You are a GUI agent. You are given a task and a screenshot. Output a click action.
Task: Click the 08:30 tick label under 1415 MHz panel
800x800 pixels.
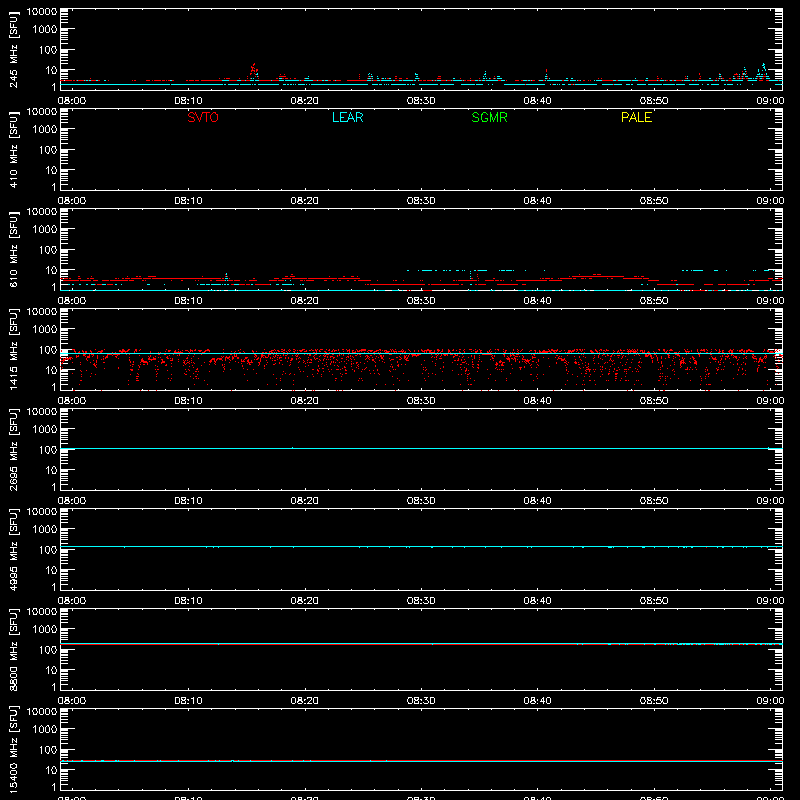[x=421, y=401]
